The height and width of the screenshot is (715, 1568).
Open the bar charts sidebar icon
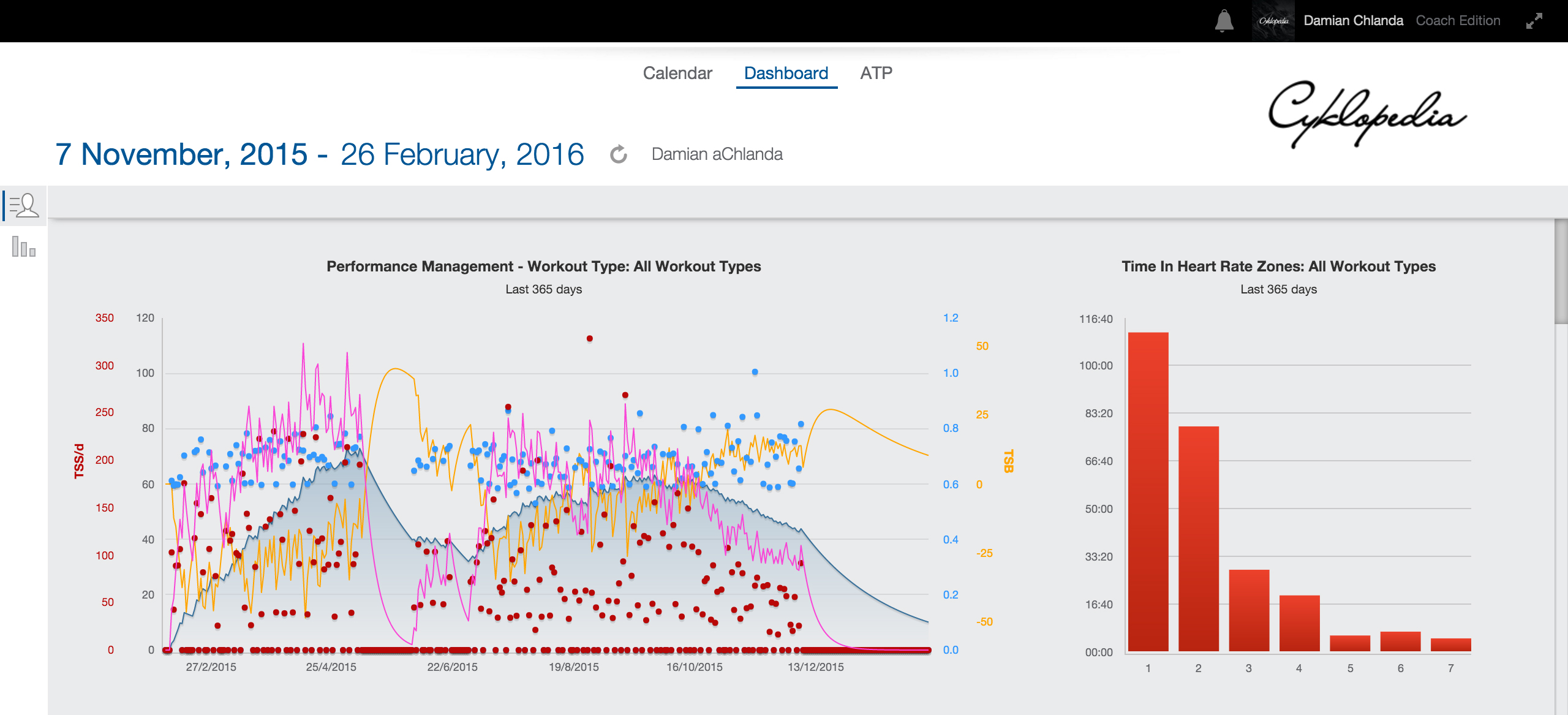click(24, 247)
